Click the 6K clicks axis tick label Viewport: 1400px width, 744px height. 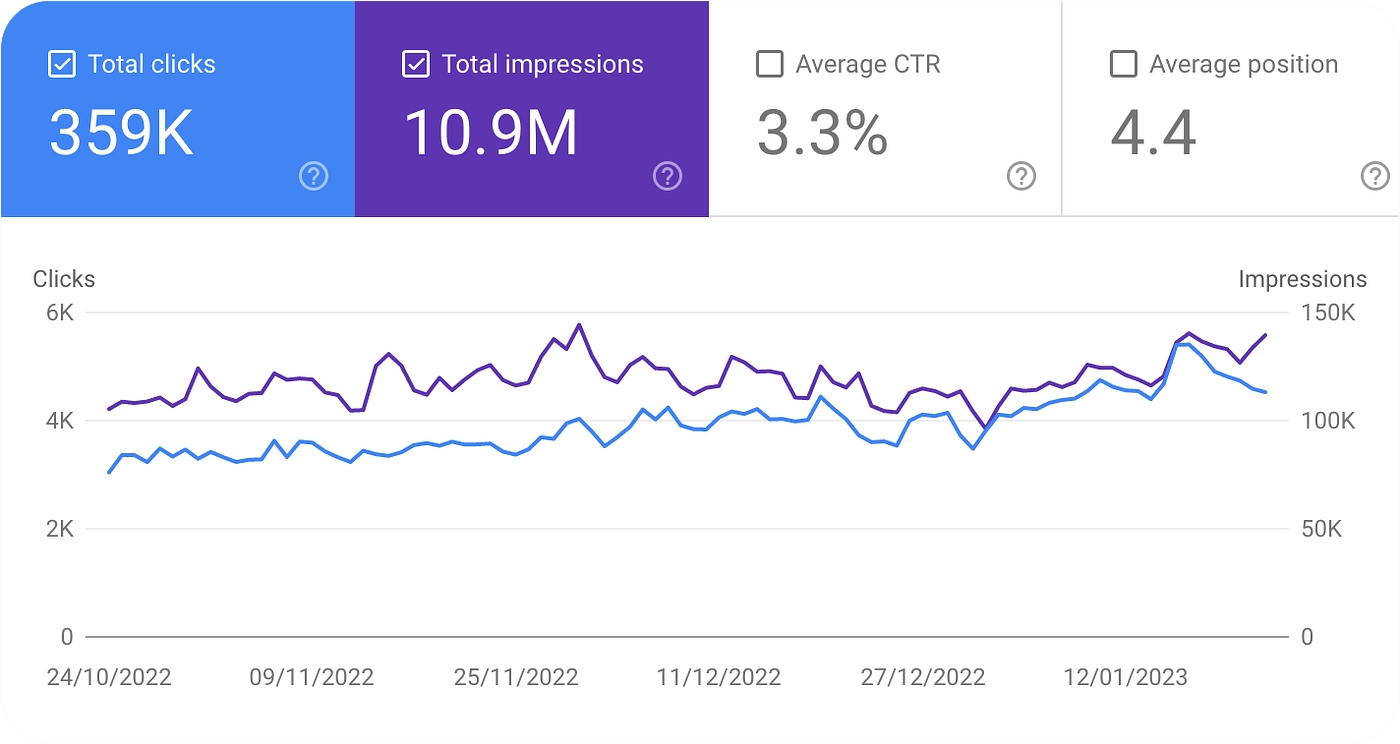pos(60,313)
